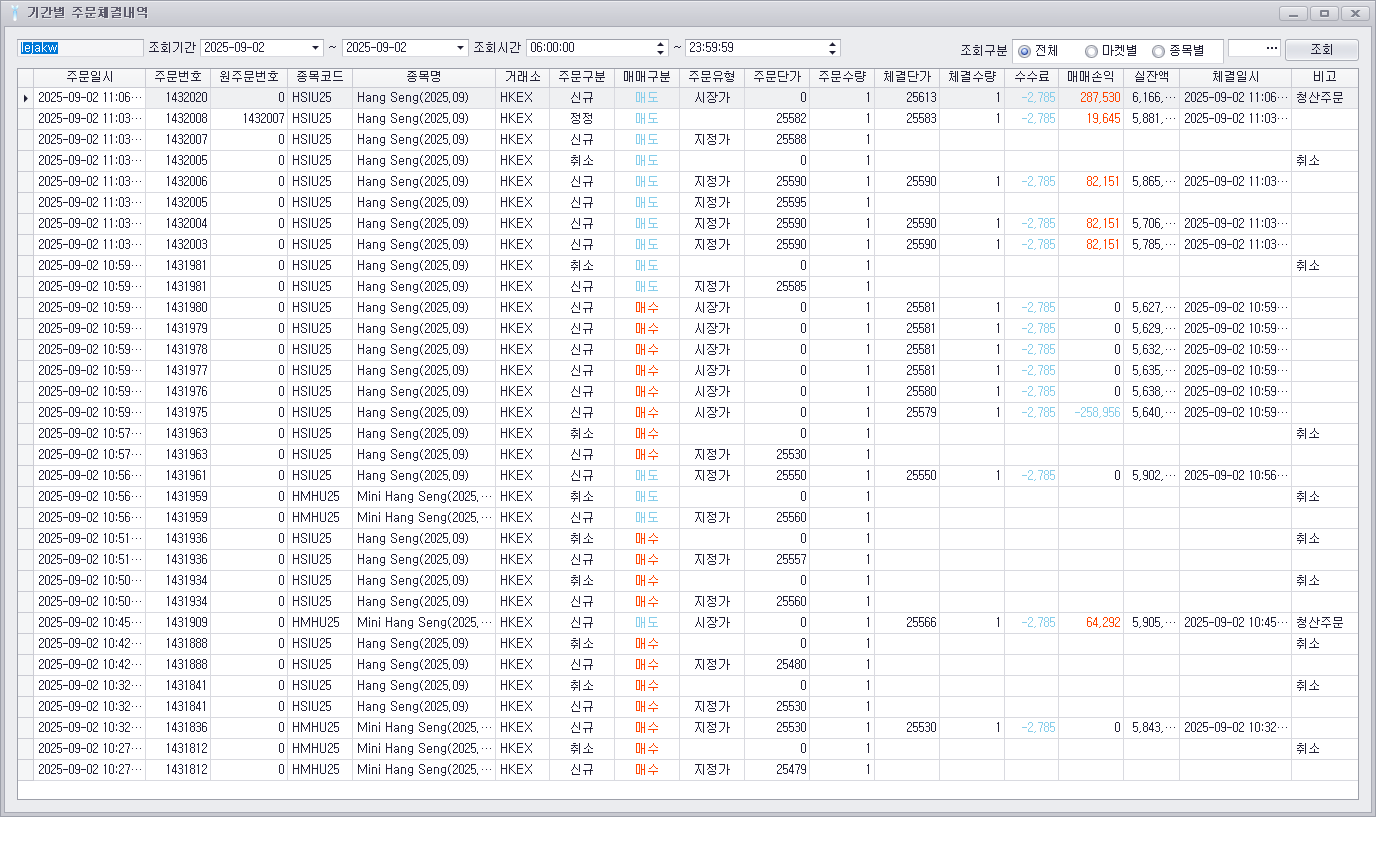Click the profit value 19,645
This screenshot has width=1376, height=854.
click(1091, 119)
